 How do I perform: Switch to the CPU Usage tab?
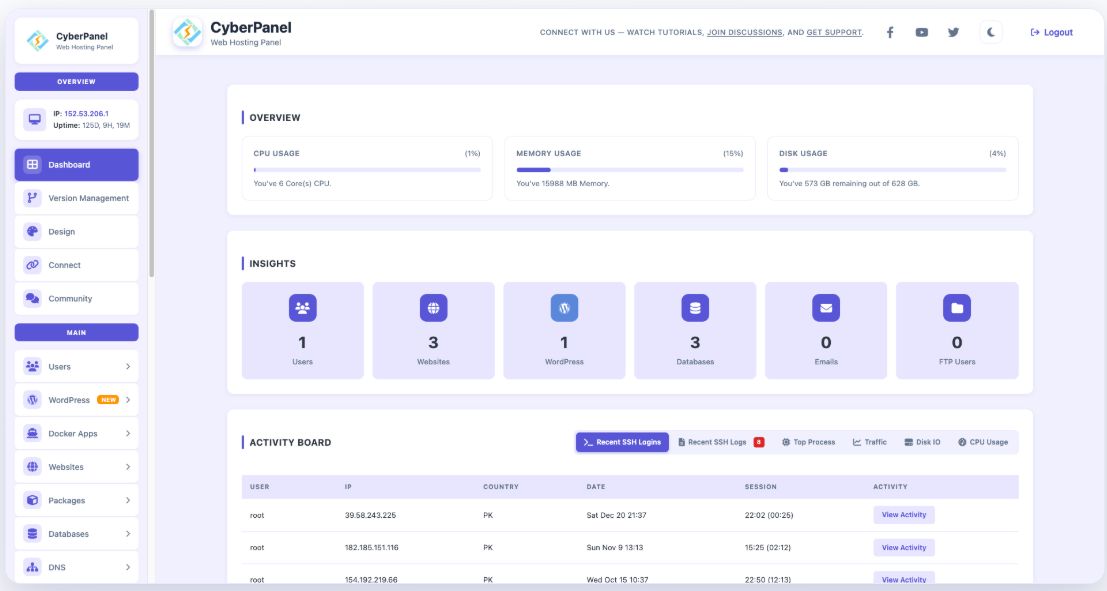pyautogui.click(x=983, y=442)
